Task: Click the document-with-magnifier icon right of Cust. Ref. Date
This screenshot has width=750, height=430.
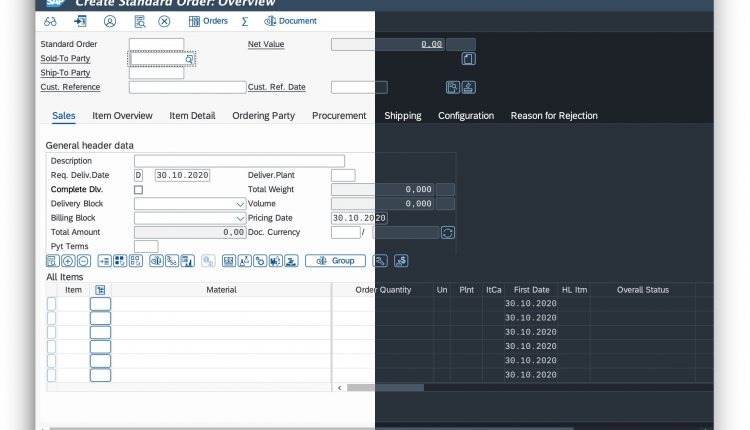Action: point(452,88)
